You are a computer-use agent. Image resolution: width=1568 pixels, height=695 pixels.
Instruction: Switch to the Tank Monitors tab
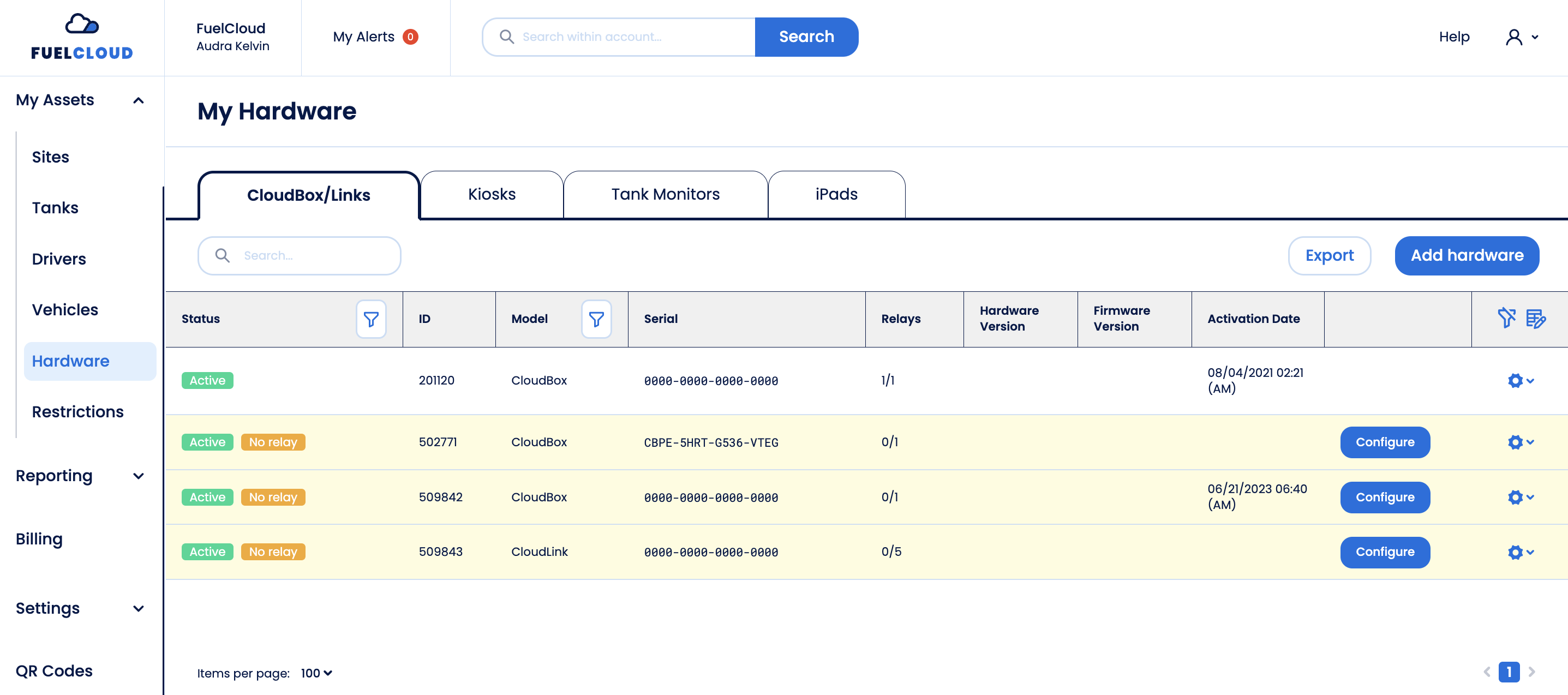[665, 194]
